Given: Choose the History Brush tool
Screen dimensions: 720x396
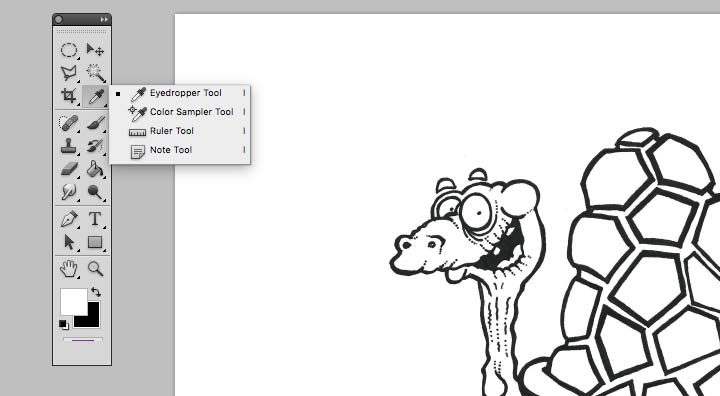Looking at the screenshot, I should [x=95, y=146].
